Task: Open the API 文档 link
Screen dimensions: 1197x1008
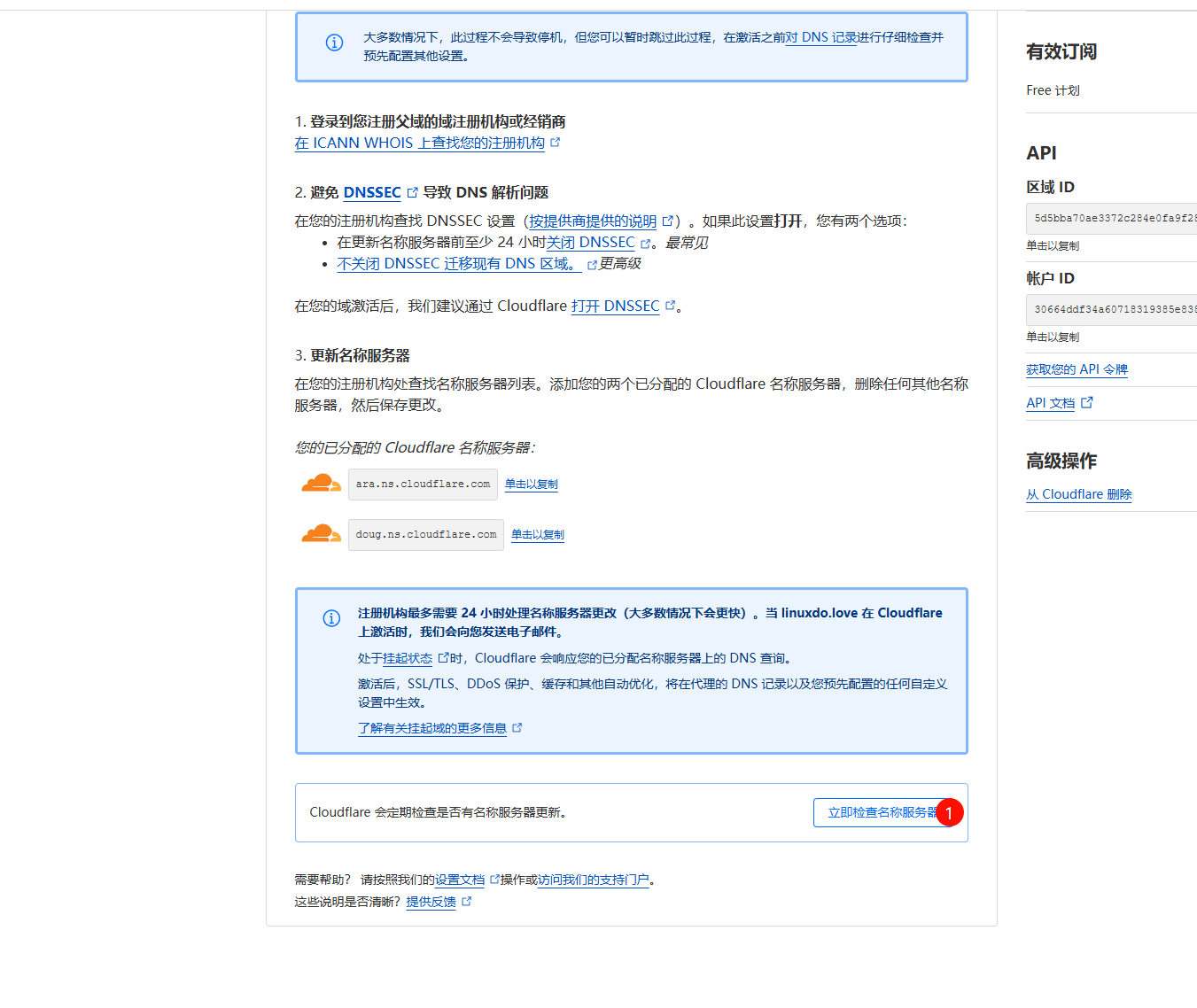Action: click(x=1051, y=403)
